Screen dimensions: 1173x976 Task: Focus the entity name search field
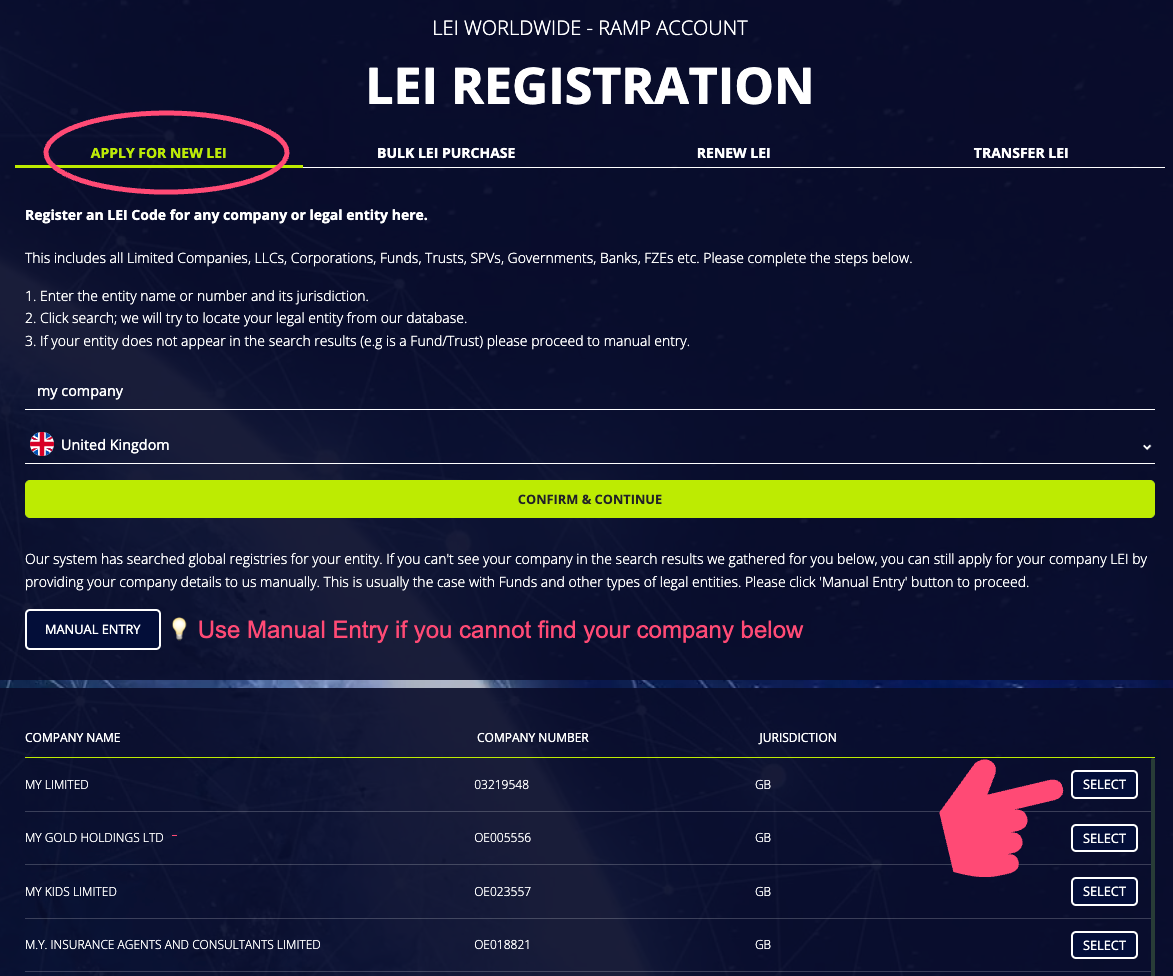point(590,391)
